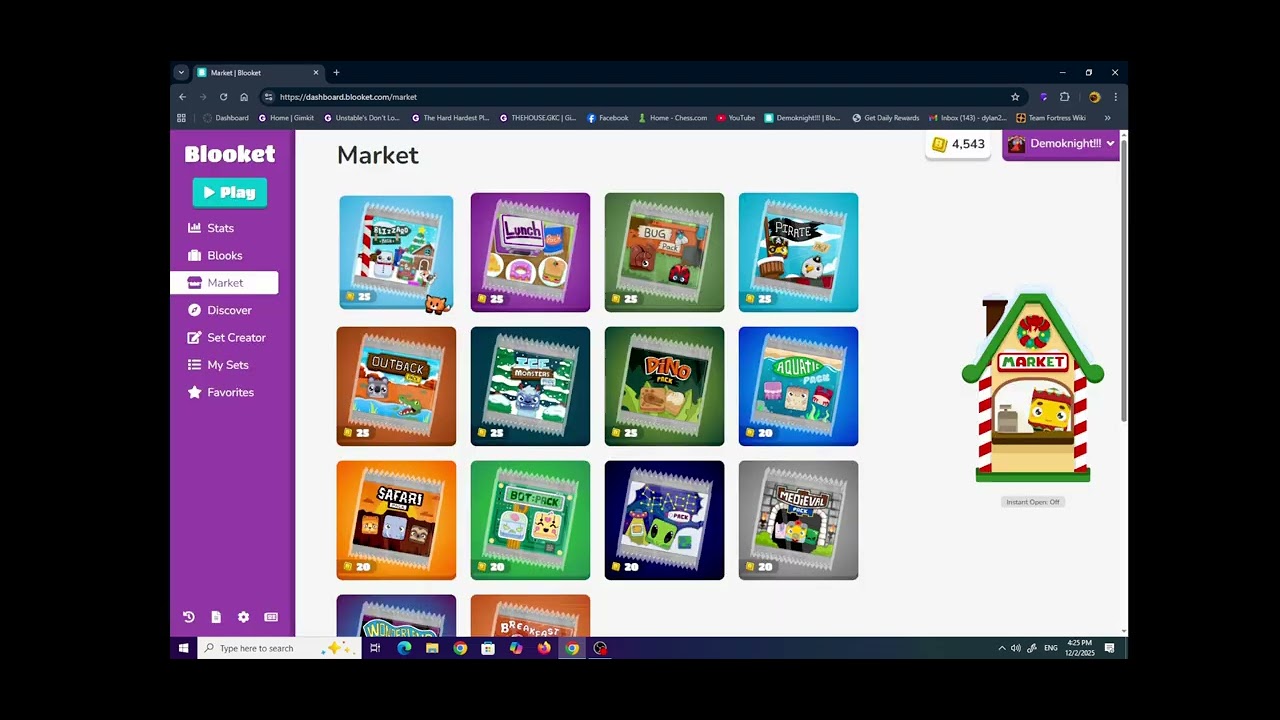
Task: Open the browser extensions puzzle icon
Action: coord(1065,97)
